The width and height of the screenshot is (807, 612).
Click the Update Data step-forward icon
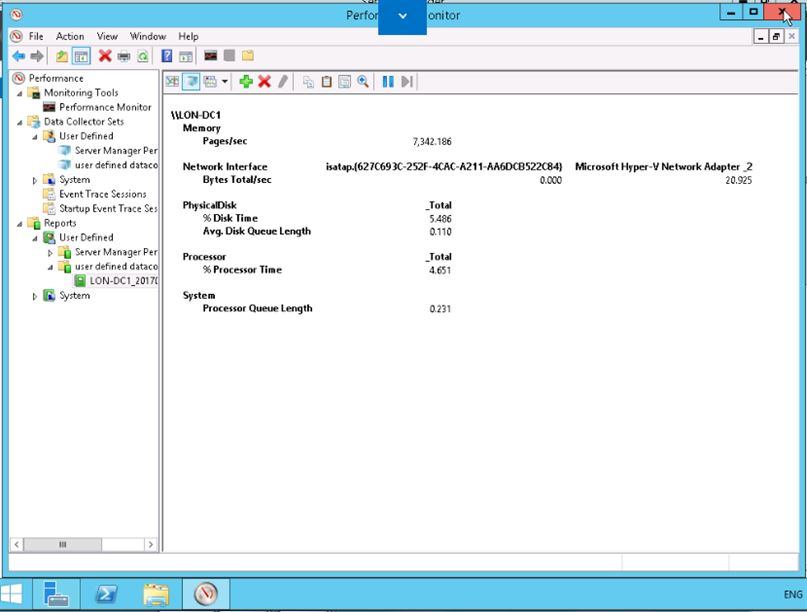click(x=407, y=82)
